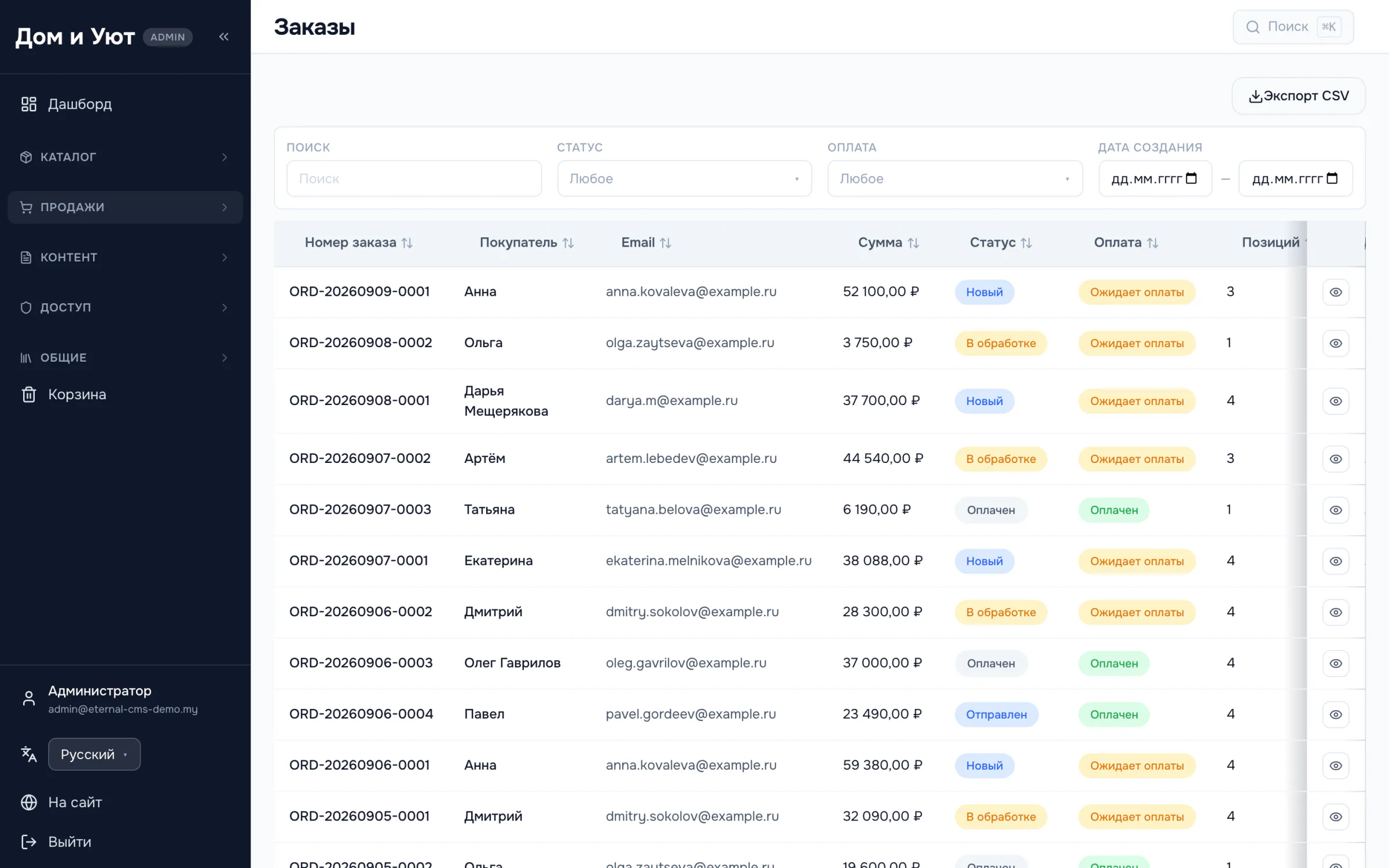This screenshot has width=1389, height=868.
Task: Click the Поиск filter input field
Action: [414, 179]
